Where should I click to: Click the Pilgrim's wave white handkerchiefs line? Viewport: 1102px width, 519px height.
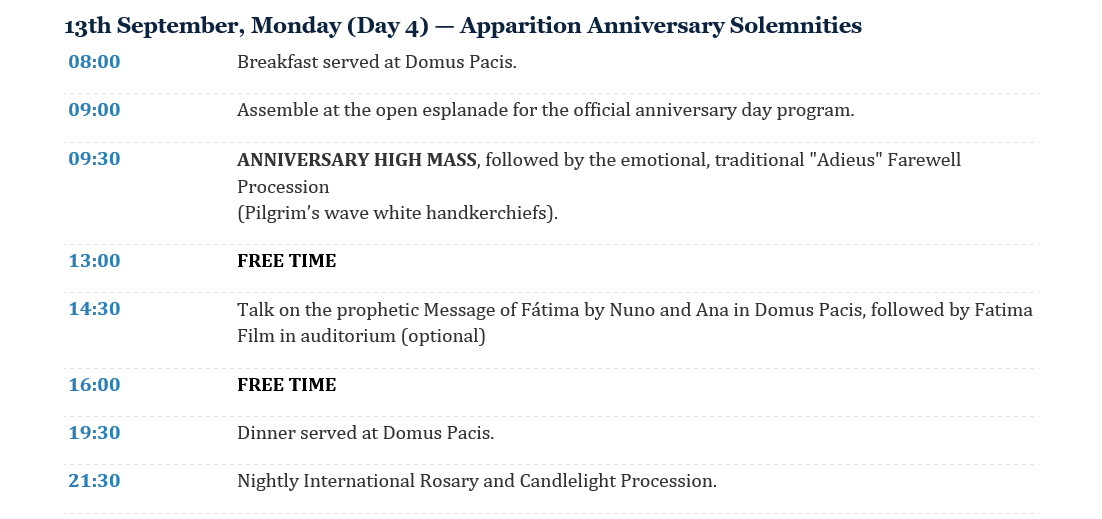click(397, 213)
